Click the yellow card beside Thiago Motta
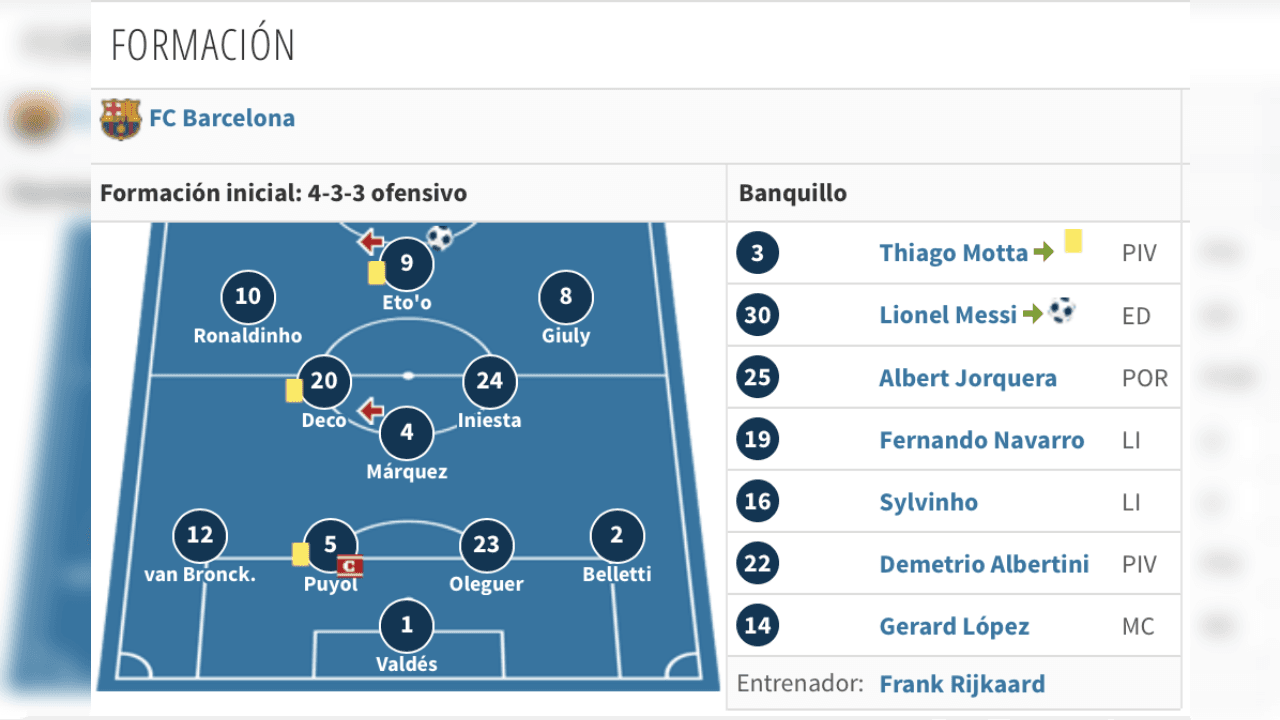Viewport: 1280px width, 720px height. (x=1073, y=241)
